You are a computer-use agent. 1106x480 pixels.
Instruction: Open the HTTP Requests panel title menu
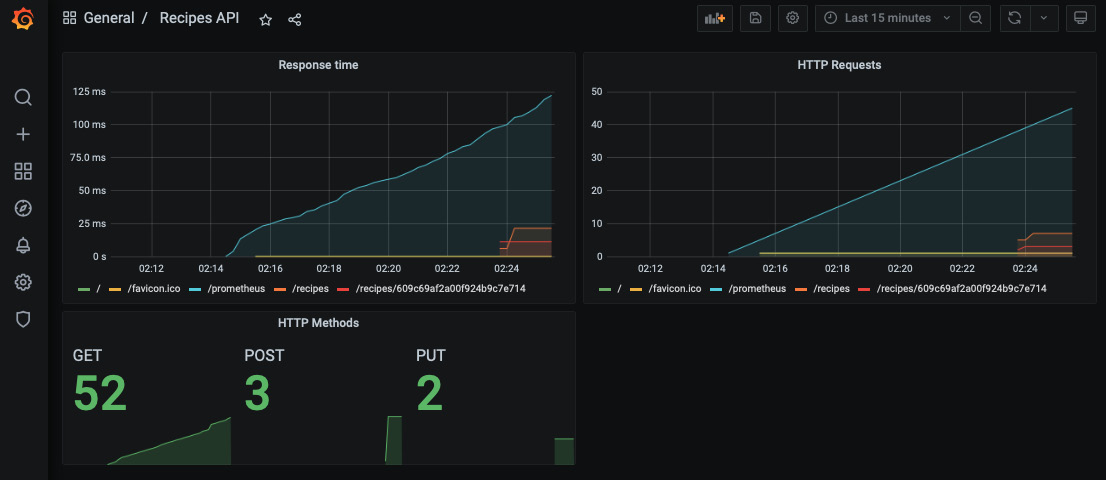pyautogui.click(x=839, y=65)
